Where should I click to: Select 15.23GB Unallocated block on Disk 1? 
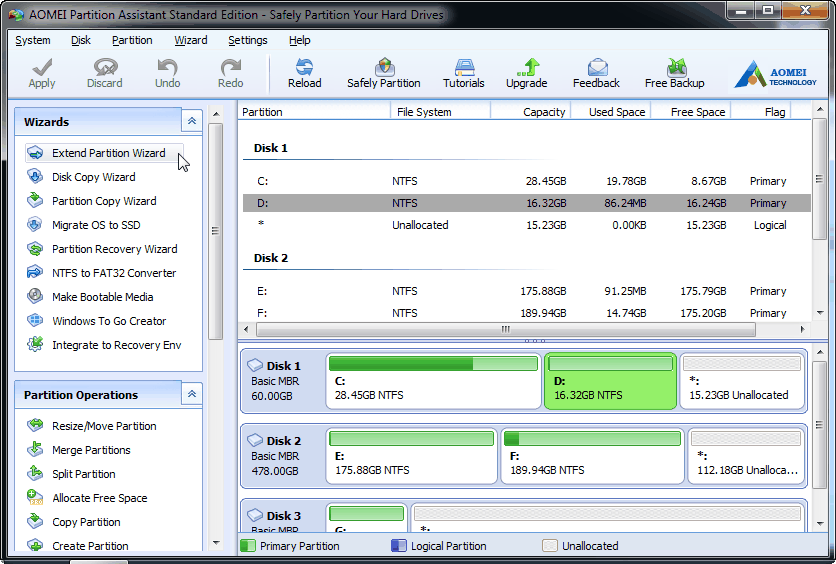coord(742,381)
